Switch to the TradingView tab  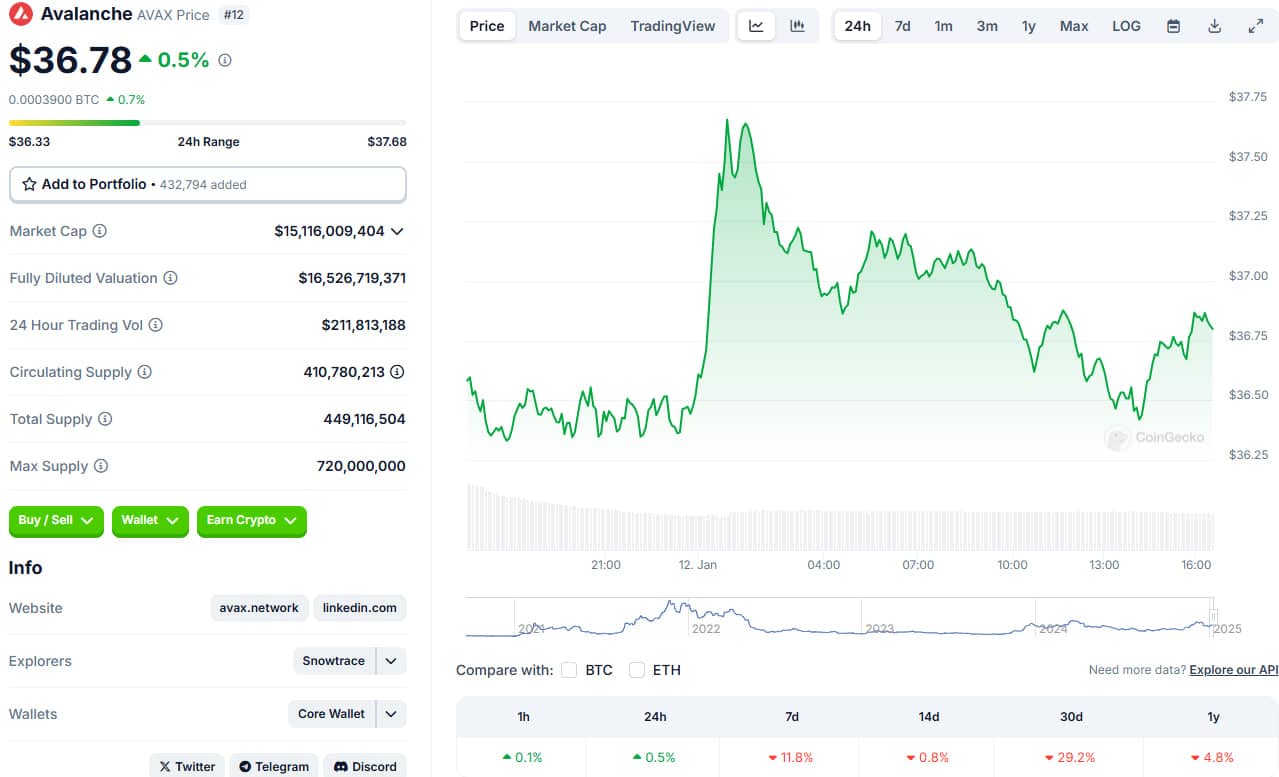(x=673, y=26)
